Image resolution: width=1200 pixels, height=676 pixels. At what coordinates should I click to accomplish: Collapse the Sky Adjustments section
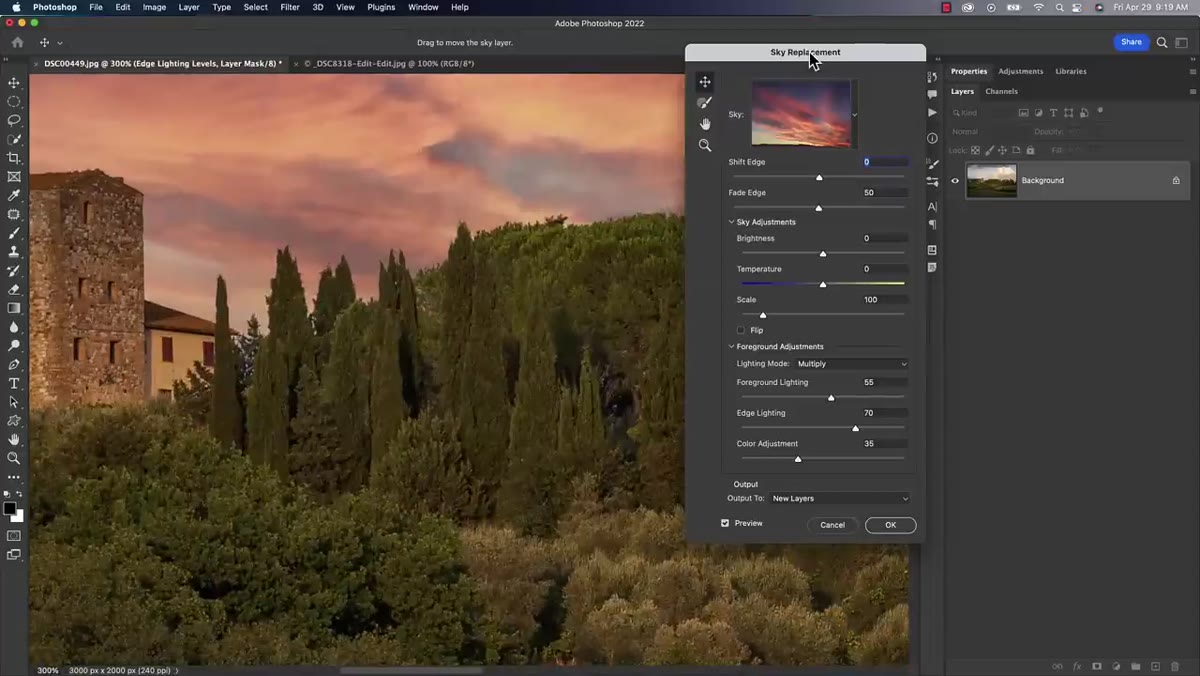[x=731, y=222]
